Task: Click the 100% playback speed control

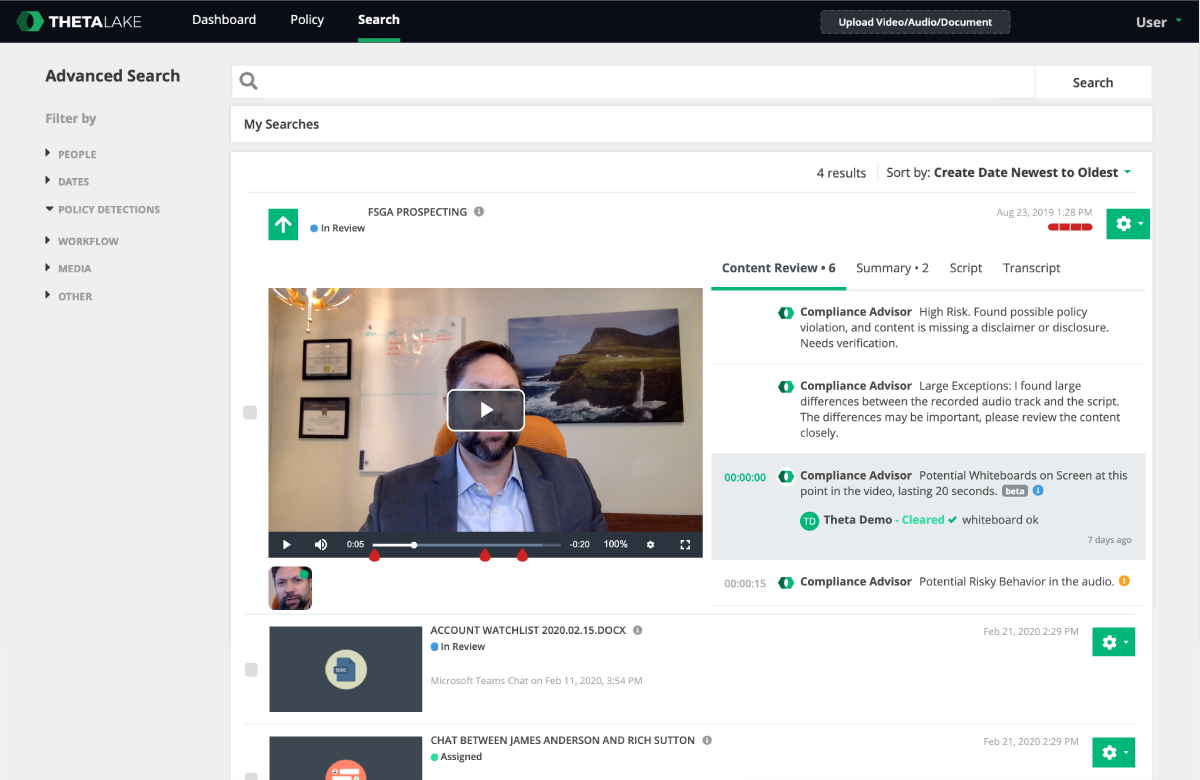Action: (x=615, y=545)
